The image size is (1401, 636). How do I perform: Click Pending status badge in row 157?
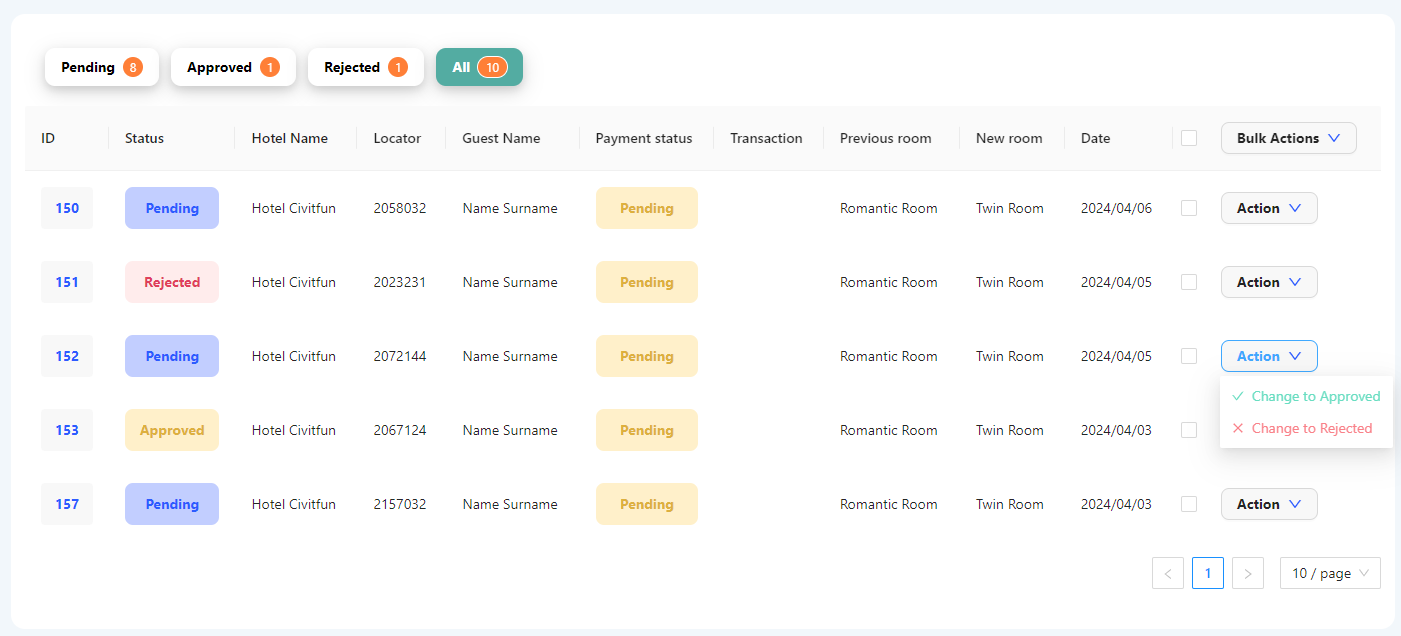[172, 504]
